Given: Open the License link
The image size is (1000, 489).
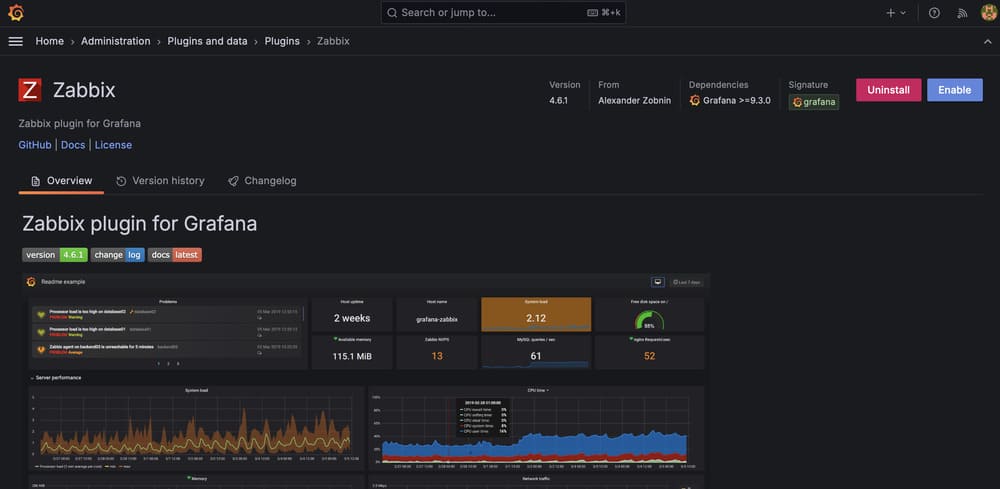Looking at the screenshot, I should click(114, 145).
